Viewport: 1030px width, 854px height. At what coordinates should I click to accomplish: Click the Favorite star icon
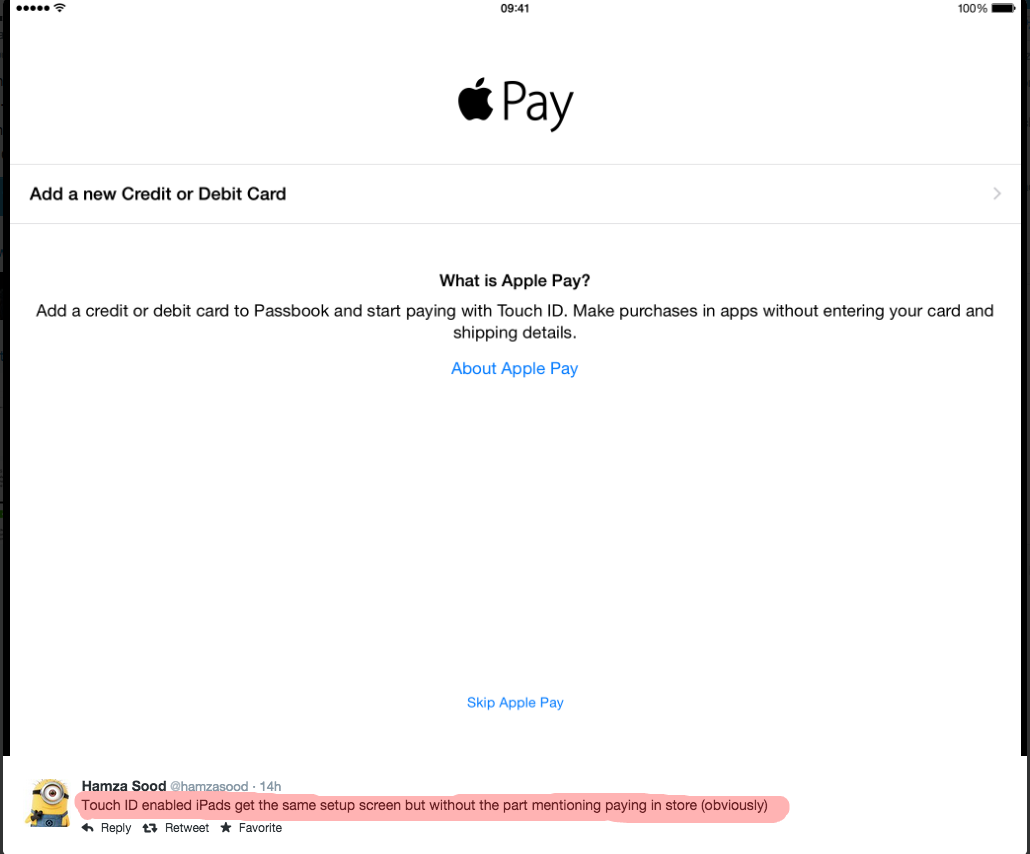click(226, 827)
